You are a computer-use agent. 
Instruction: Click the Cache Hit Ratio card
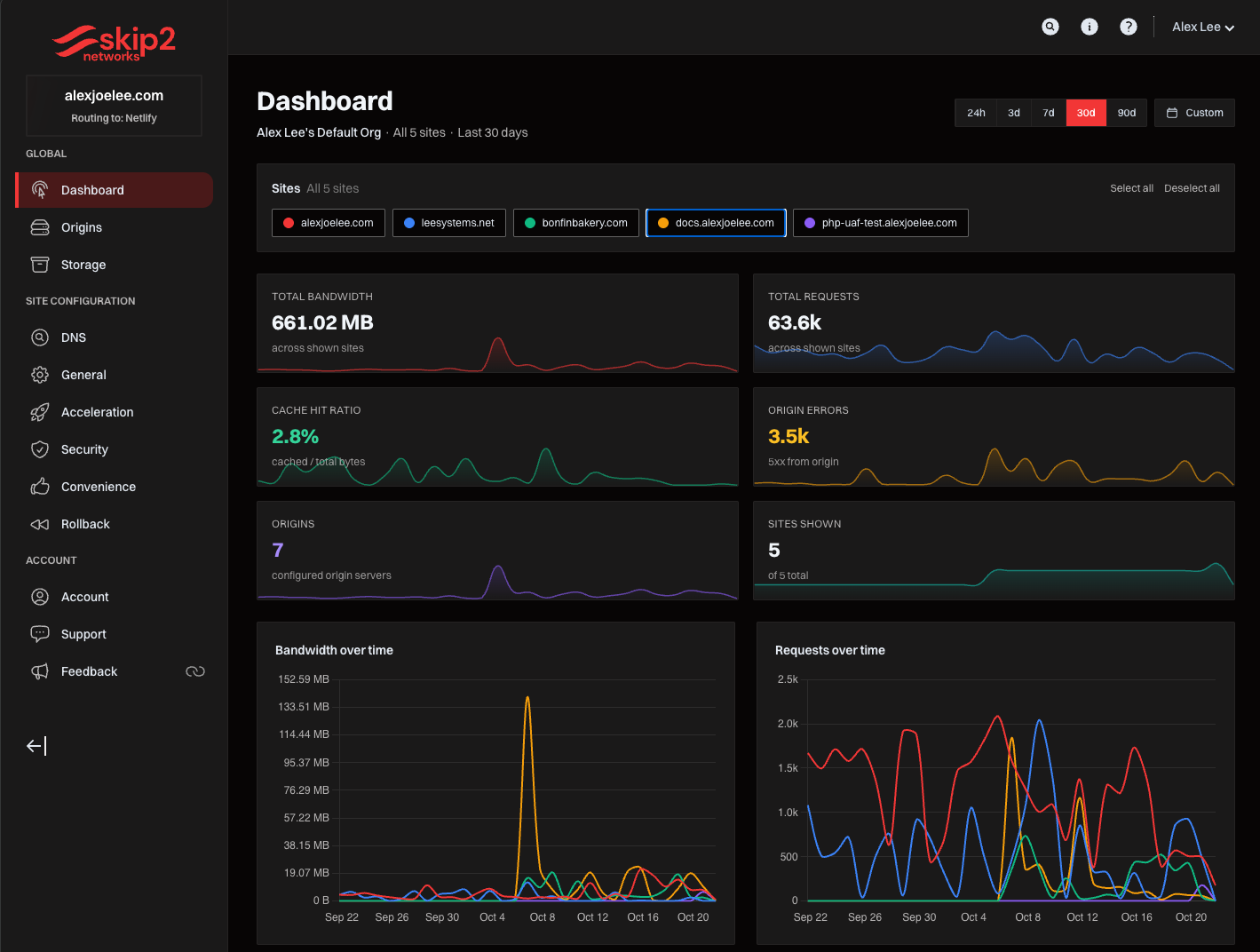point(497,437)
